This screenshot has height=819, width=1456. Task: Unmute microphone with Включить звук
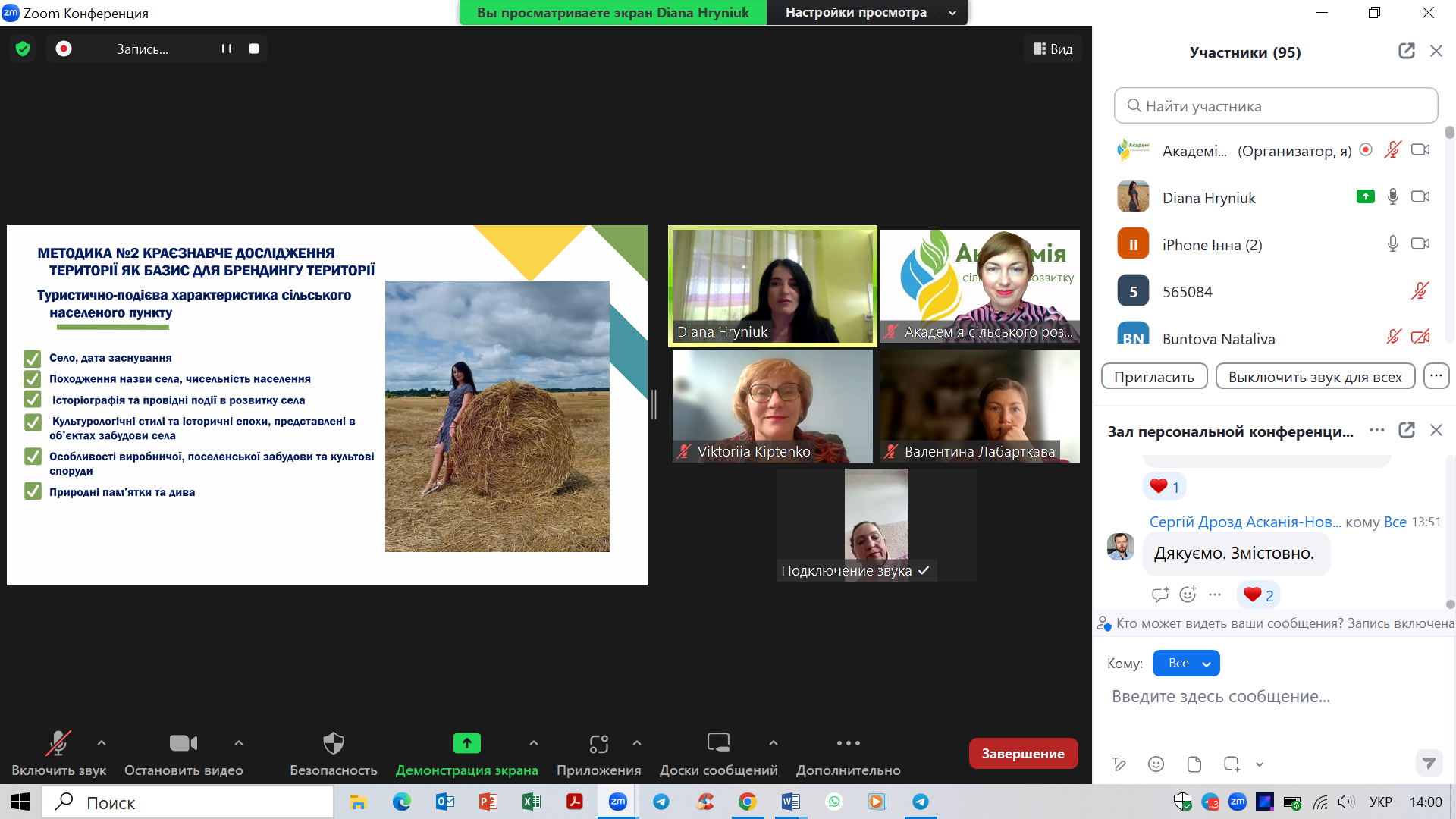58,743
